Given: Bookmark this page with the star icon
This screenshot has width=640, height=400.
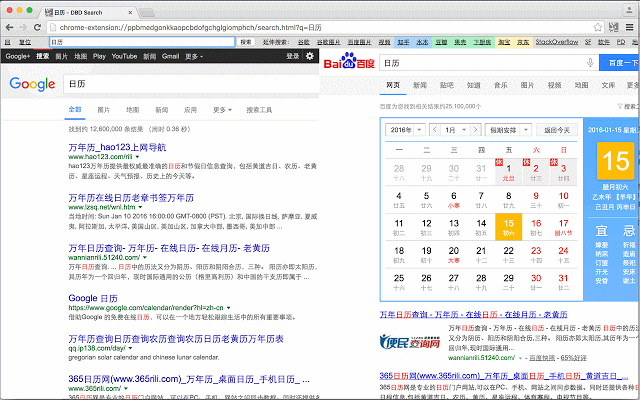Looking at the screenshot, I should pos(598,28).
